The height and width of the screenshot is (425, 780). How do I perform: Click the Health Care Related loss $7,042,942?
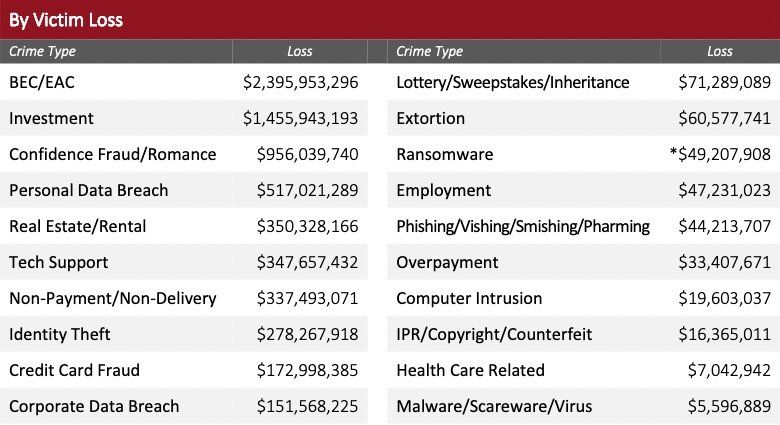click(x=728, y=370)
